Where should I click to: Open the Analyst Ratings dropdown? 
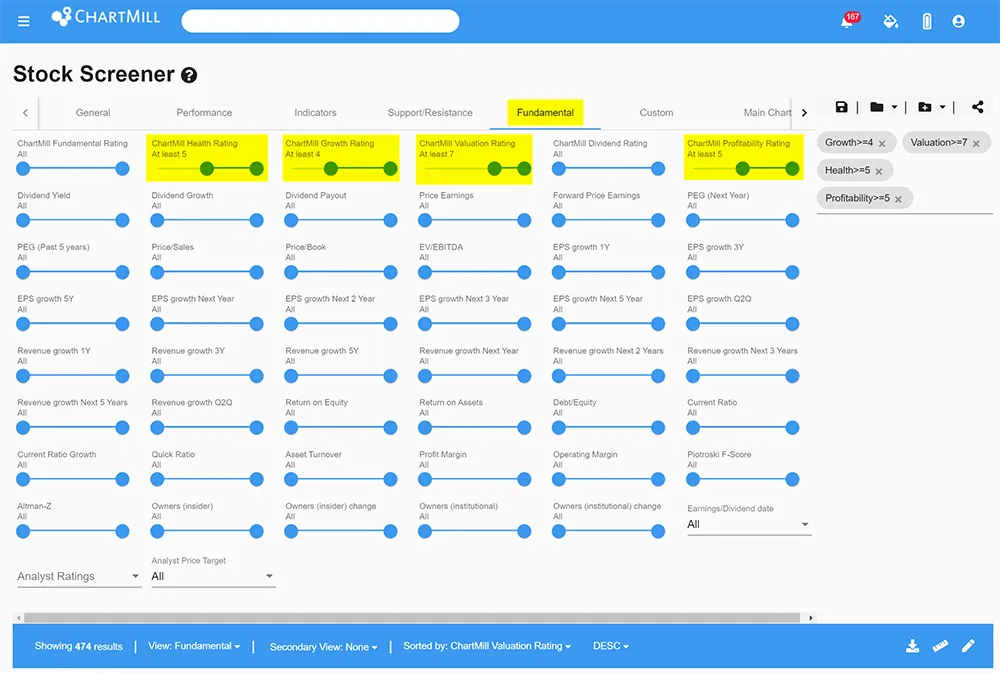(78, 576)
